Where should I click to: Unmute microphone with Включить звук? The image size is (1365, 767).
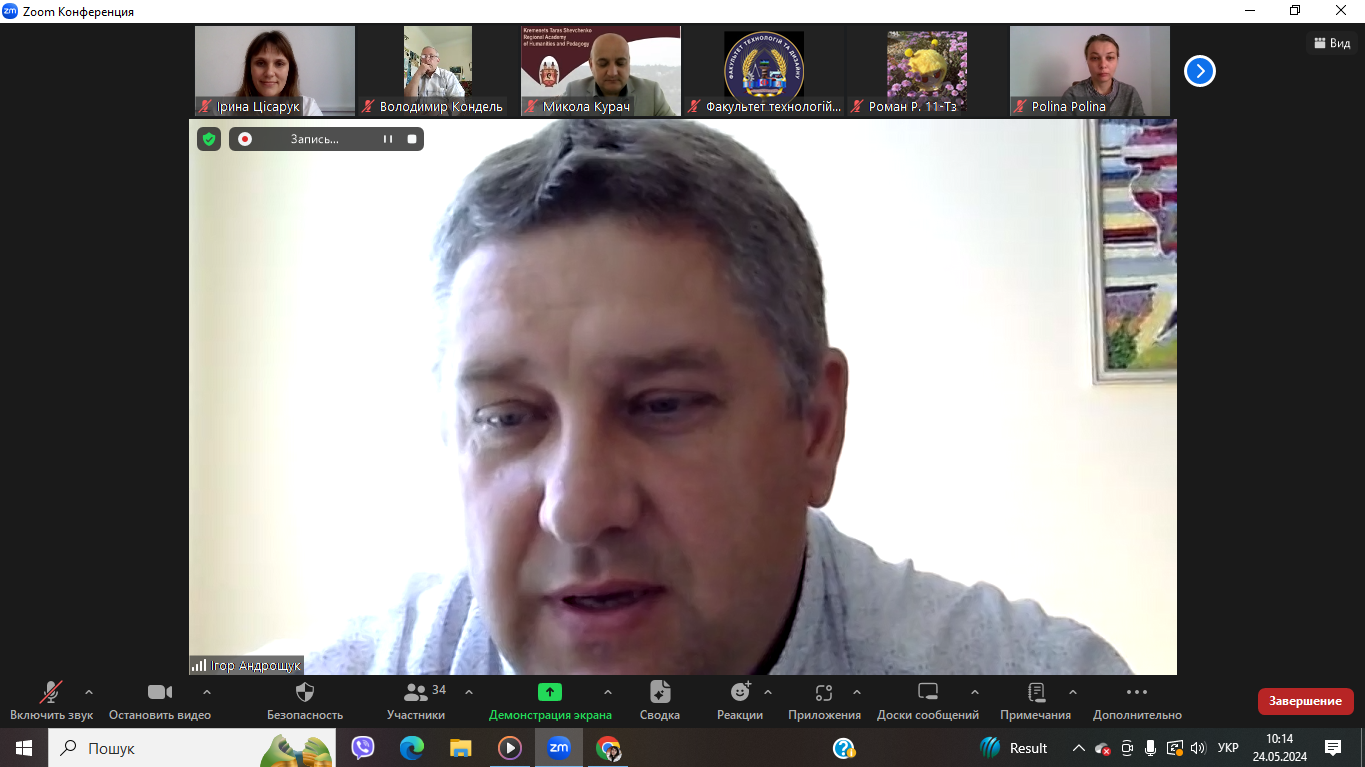pos(51,692)
